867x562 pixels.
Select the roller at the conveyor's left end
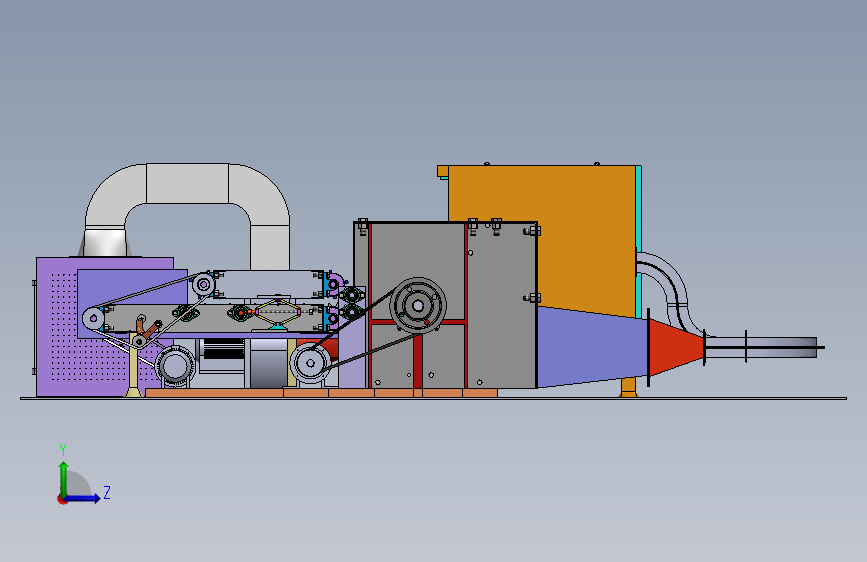coord(93,319)
